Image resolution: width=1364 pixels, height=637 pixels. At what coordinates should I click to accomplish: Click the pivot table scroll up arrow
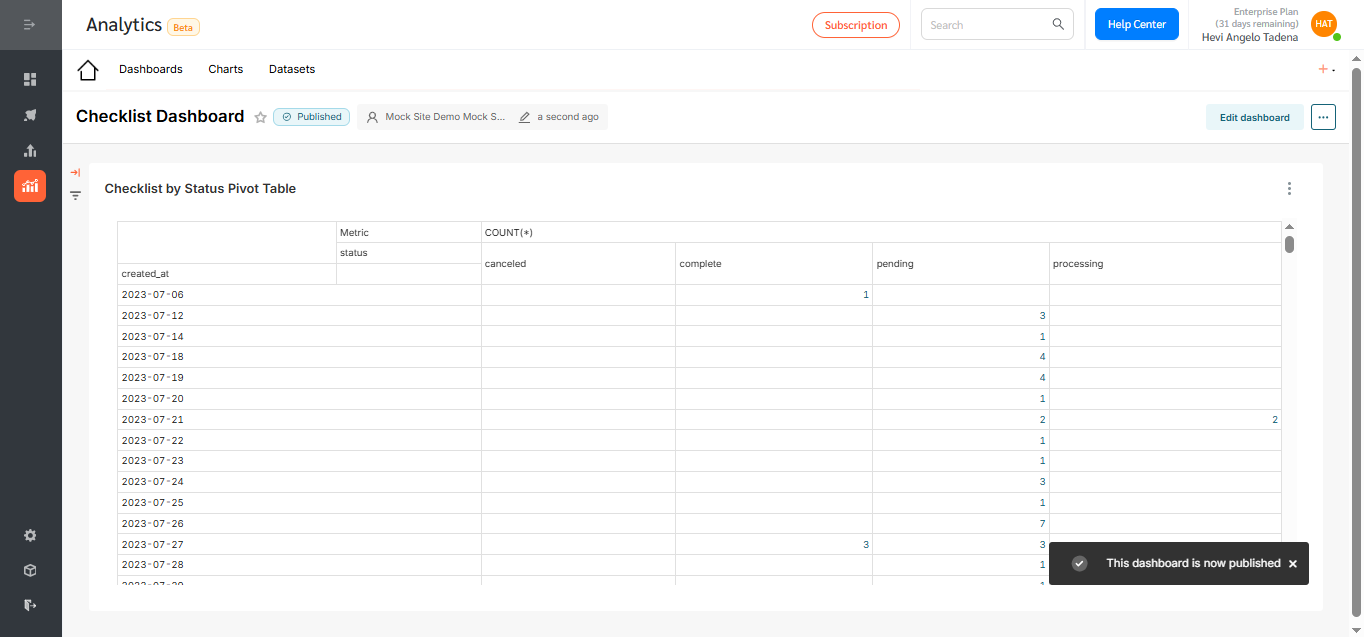click(1290, 227)
